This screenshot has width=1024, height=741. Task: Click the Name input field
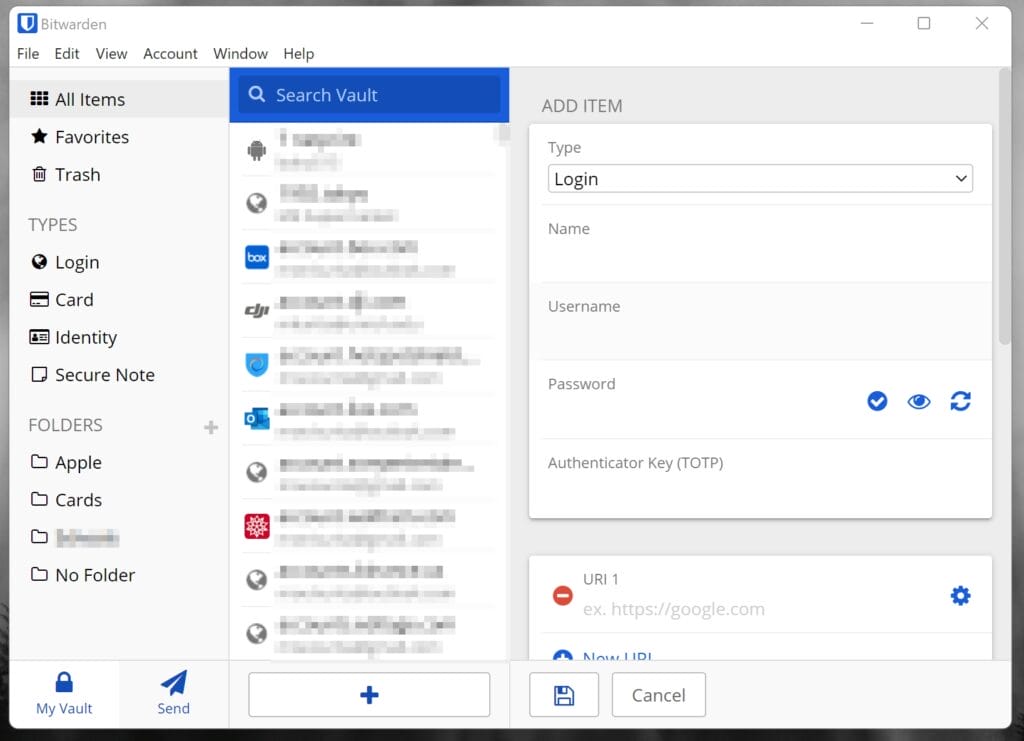[760, 244]
